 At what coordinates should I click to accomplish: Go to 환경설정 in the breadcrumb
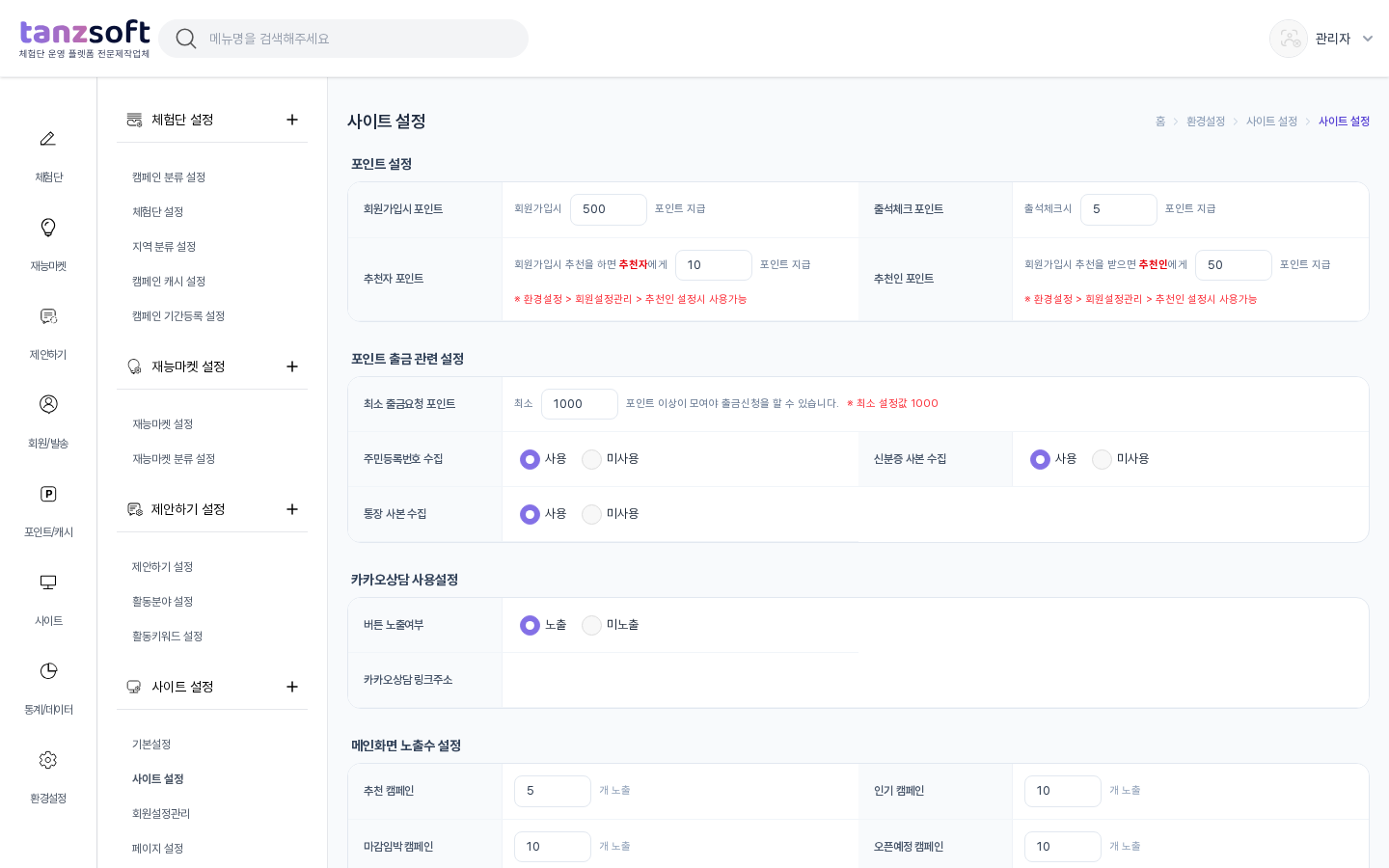coord(1206,122)
